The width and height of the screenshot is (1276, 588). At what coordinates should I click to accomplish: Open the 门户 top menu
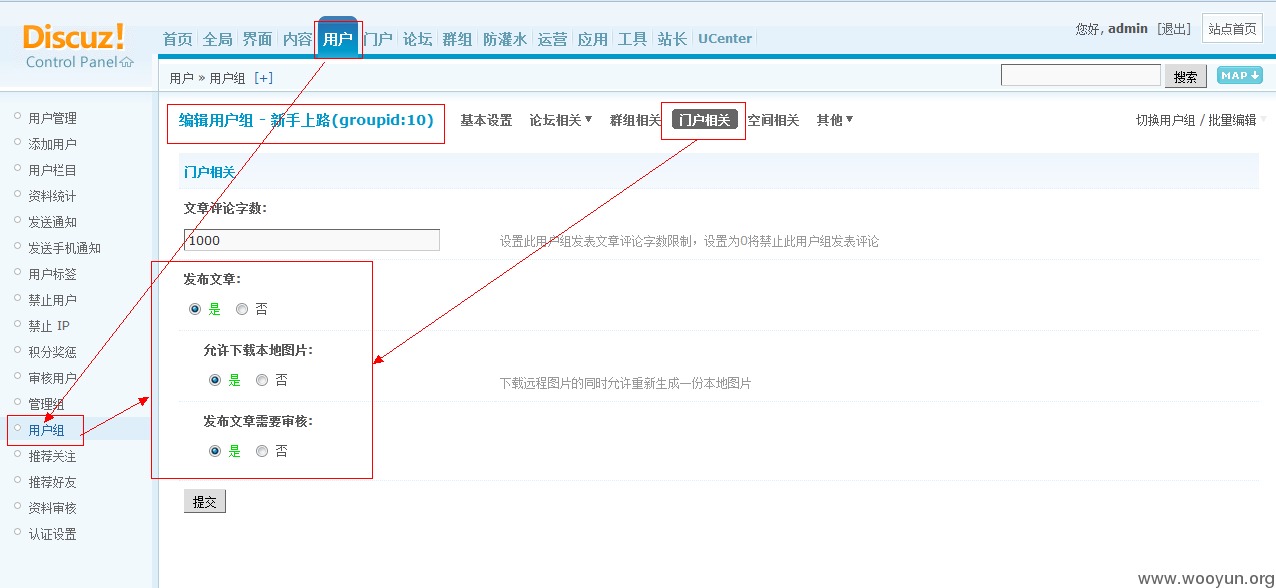[x=378, y=39]
